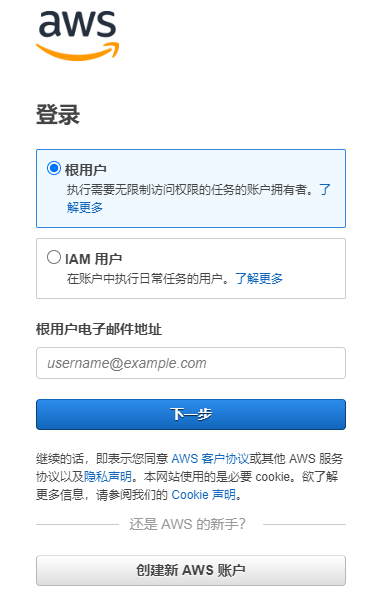Select the 根用户 radio button

click(x=54, y=168)
